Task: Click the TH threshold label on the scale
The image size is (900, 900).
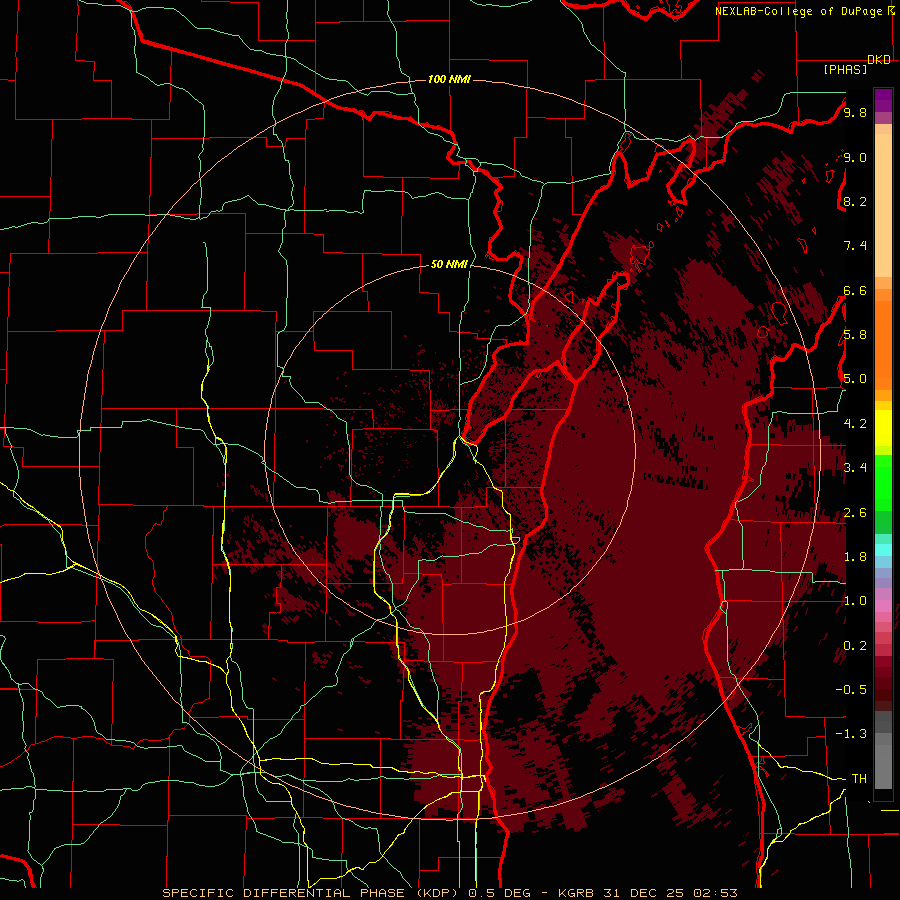Action: (859, 778)
